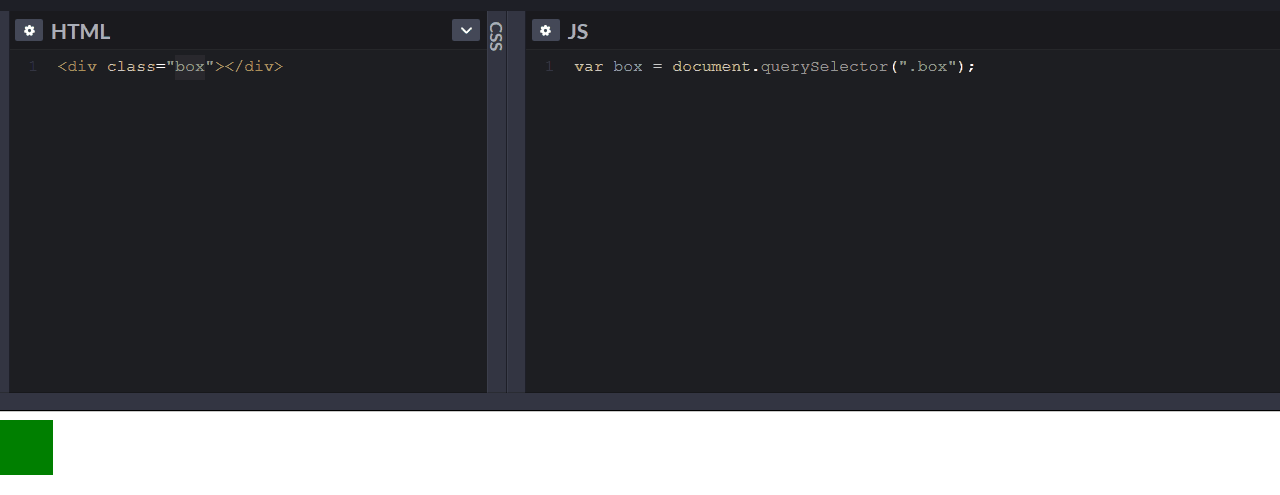Select line number 1 in HTML editor
The image size is (1280, 495).
point(33,67)
